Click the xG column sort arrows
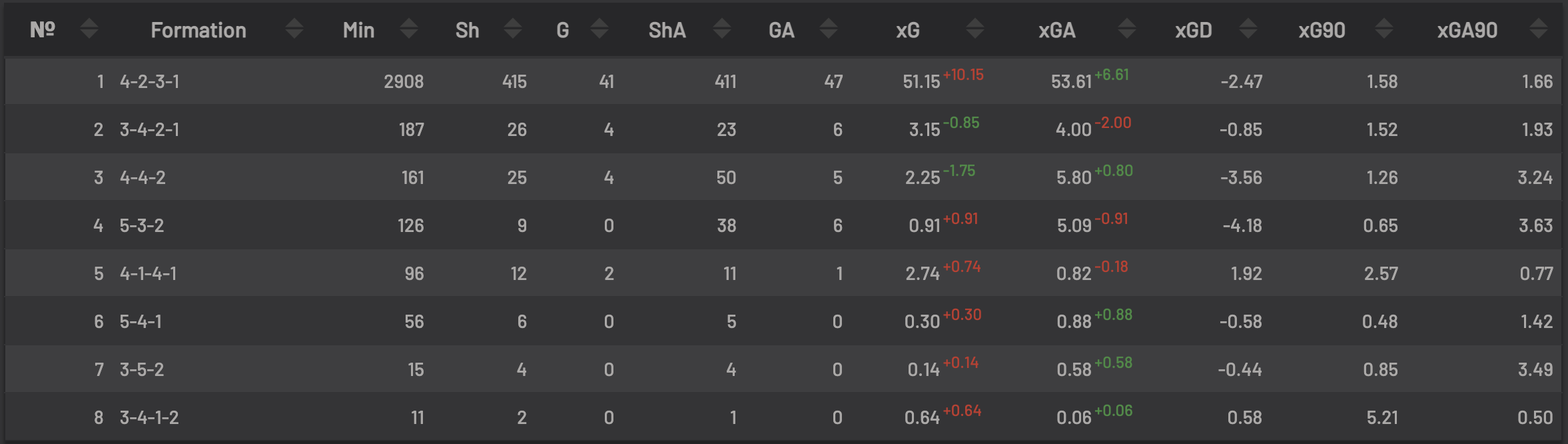The image size is (1568, 444). (975, 29)
